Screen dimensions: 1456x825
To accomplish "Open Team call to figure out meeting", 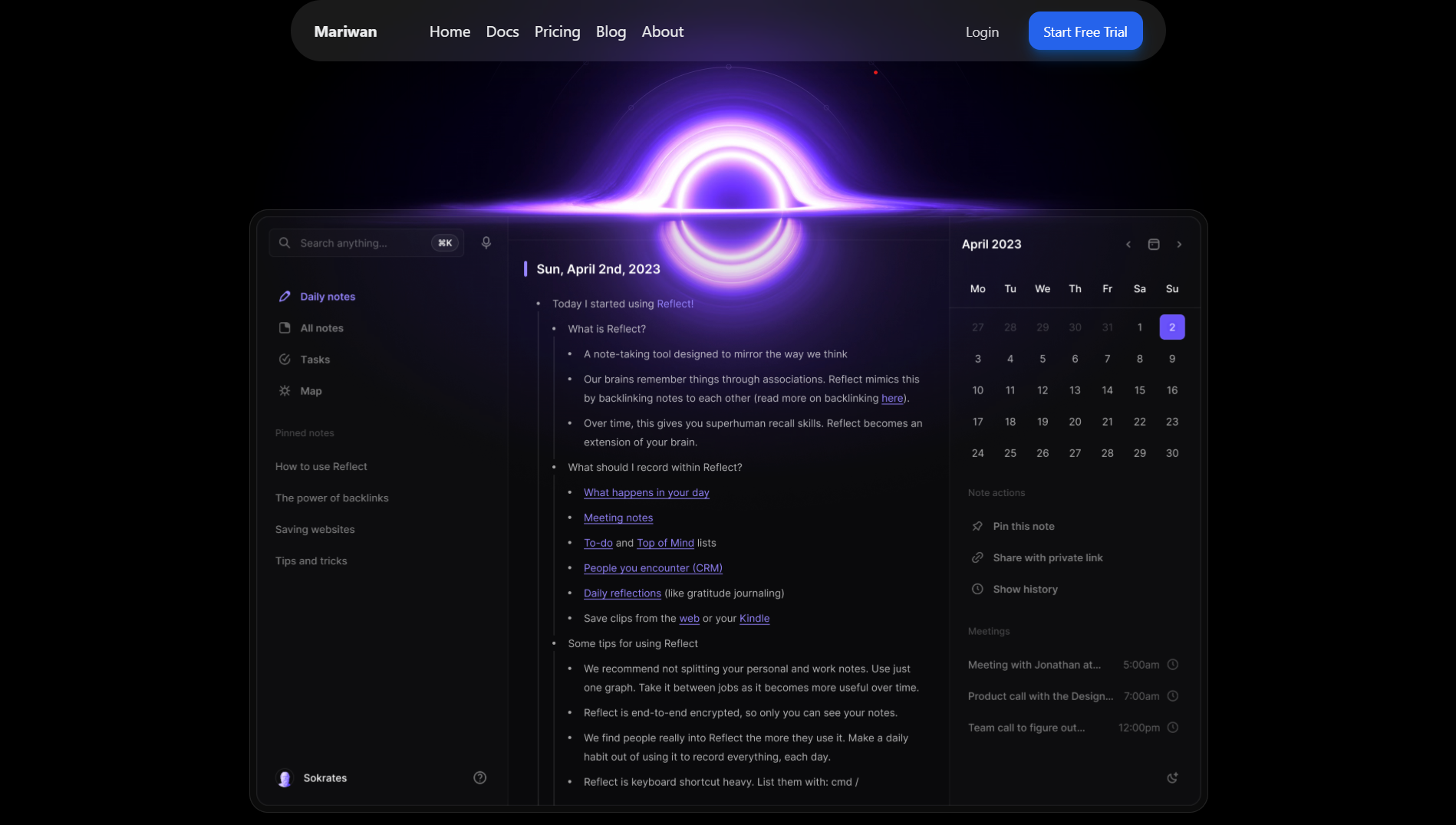I will point(1072,728).
